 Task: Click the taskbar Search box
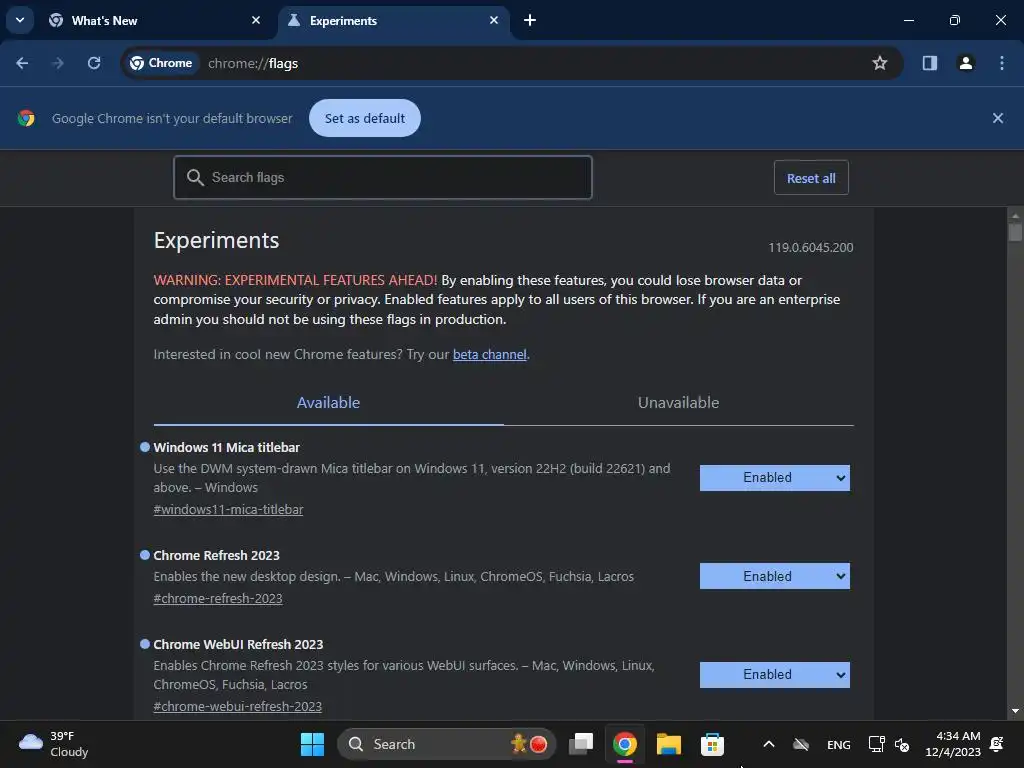point(447,744)
